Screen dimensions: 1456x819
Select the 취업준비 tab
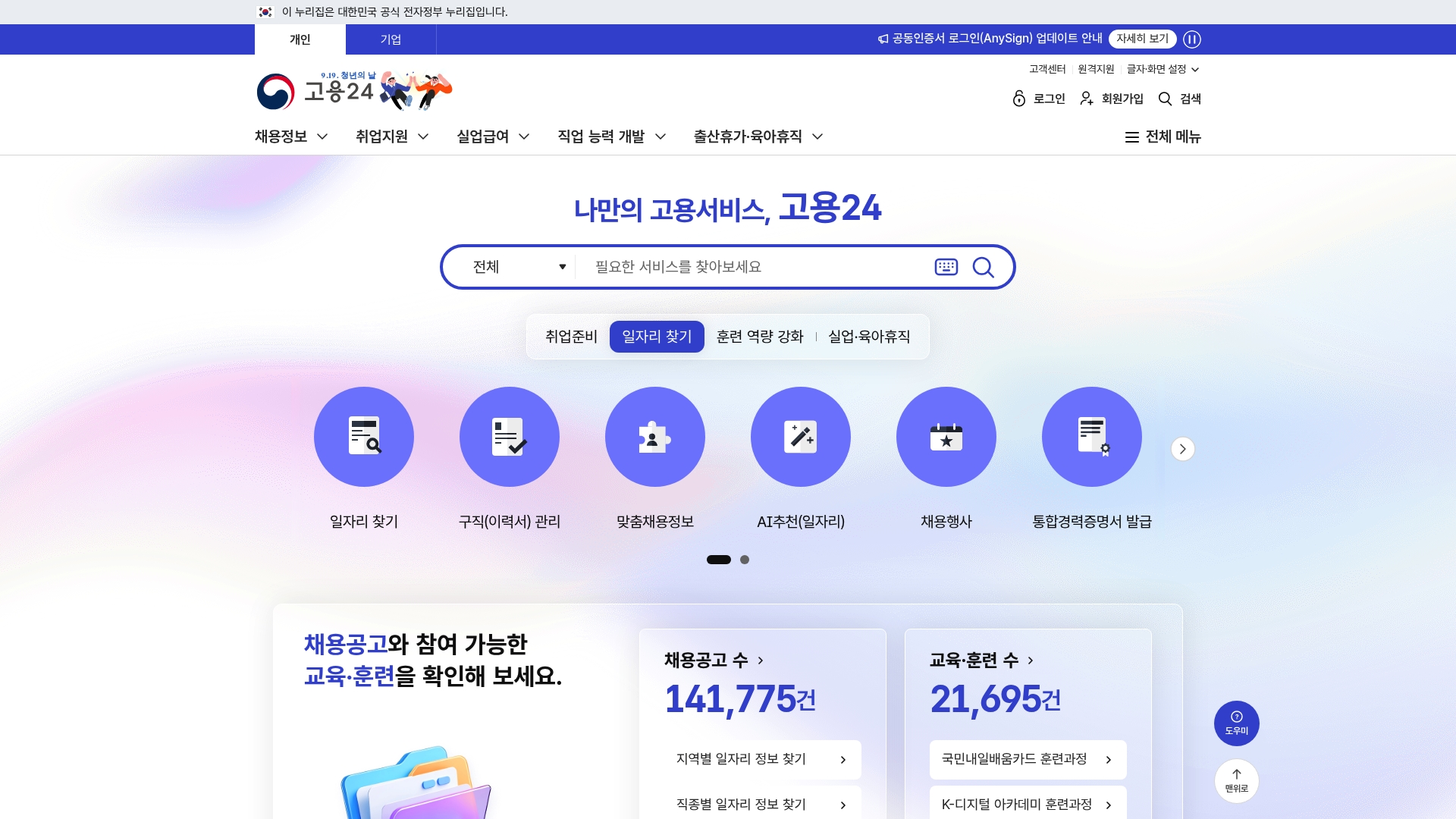pyautogui.click(x=571, y=337)
